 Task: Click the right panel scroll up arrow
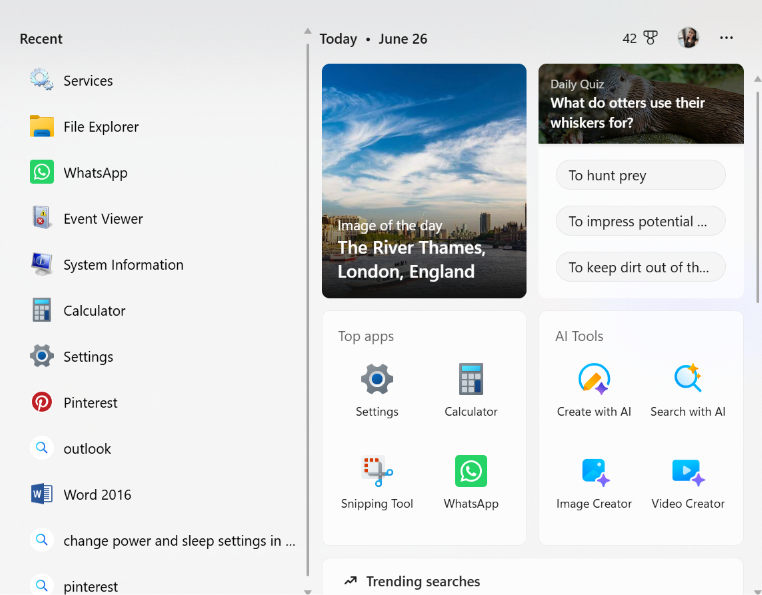pyautogui.click(x=757, y=78)
